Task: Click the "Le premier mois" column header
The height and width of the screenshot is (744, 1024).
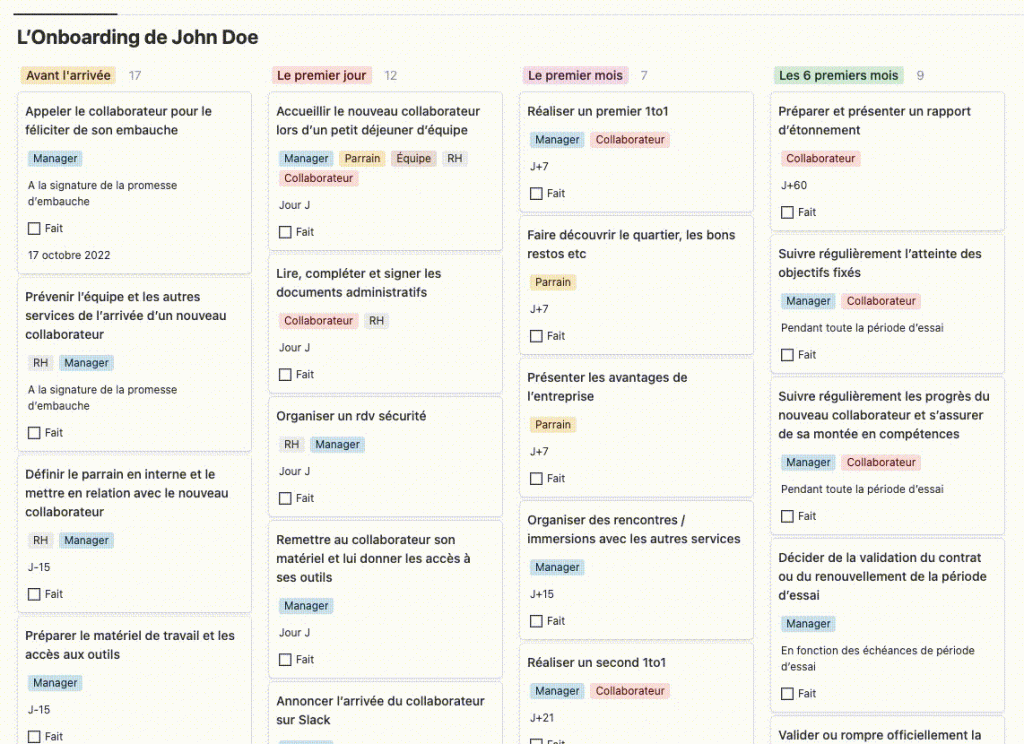Action: point(575,75)
